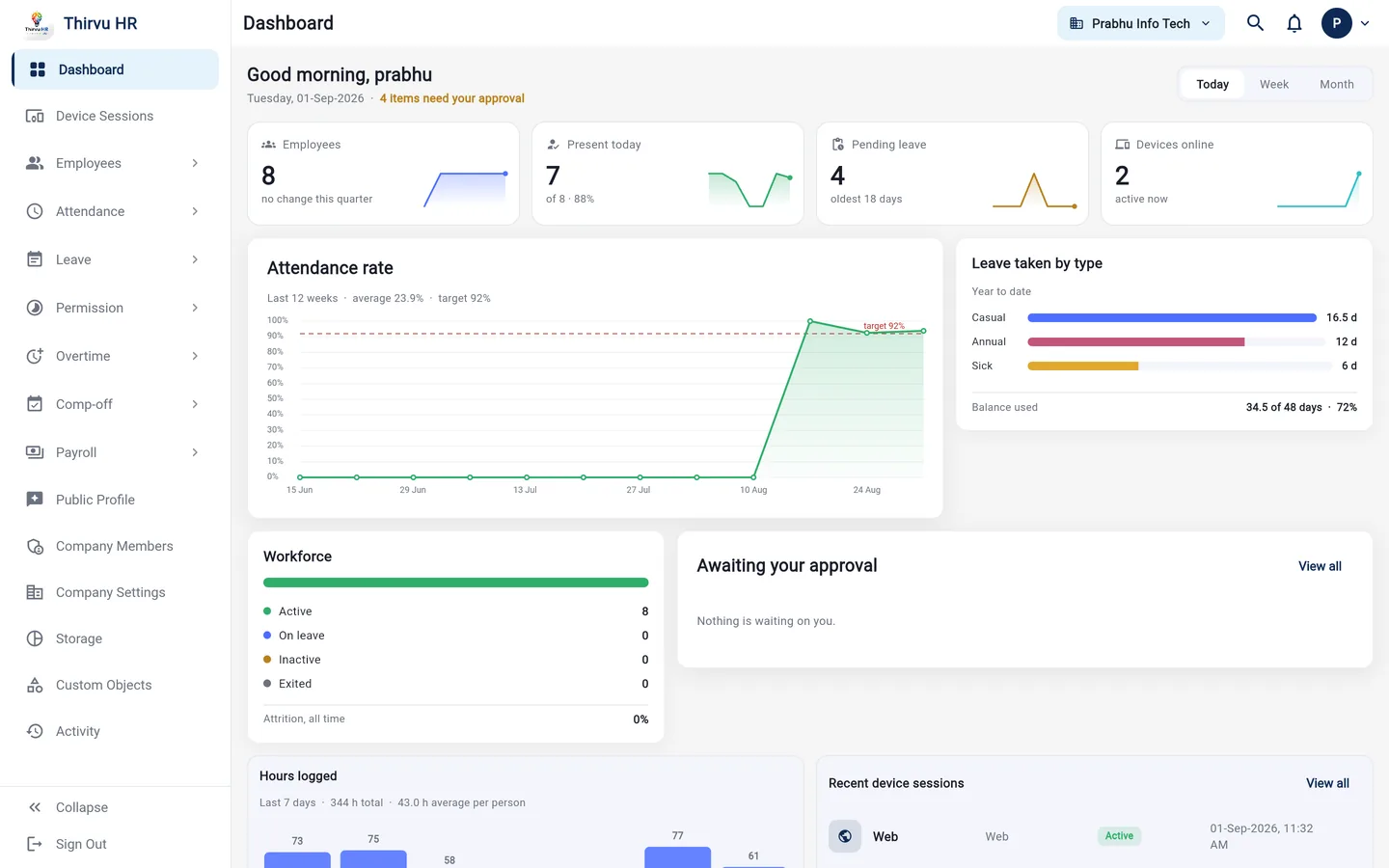Expand the Comp-off submenu chevron

195,404
